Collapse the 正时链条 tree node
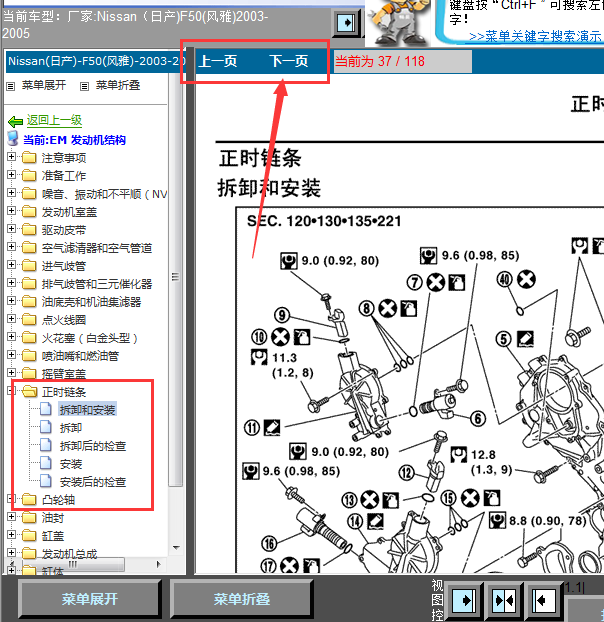 click(x=12, y=392)
